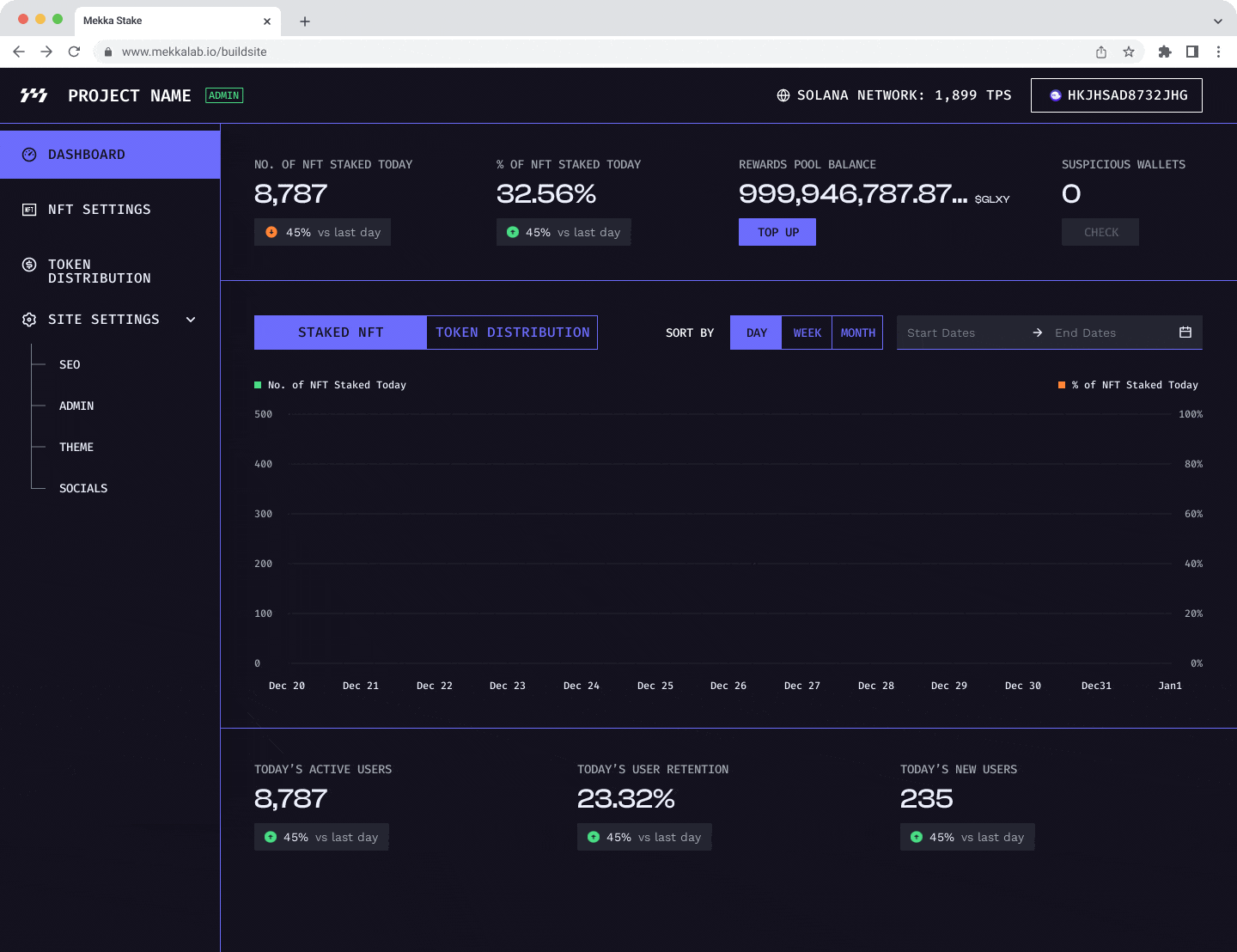Click the Mekka logo icon in header
The width and height of the screenshot is (1237, 952).
(x=34, y=95)
